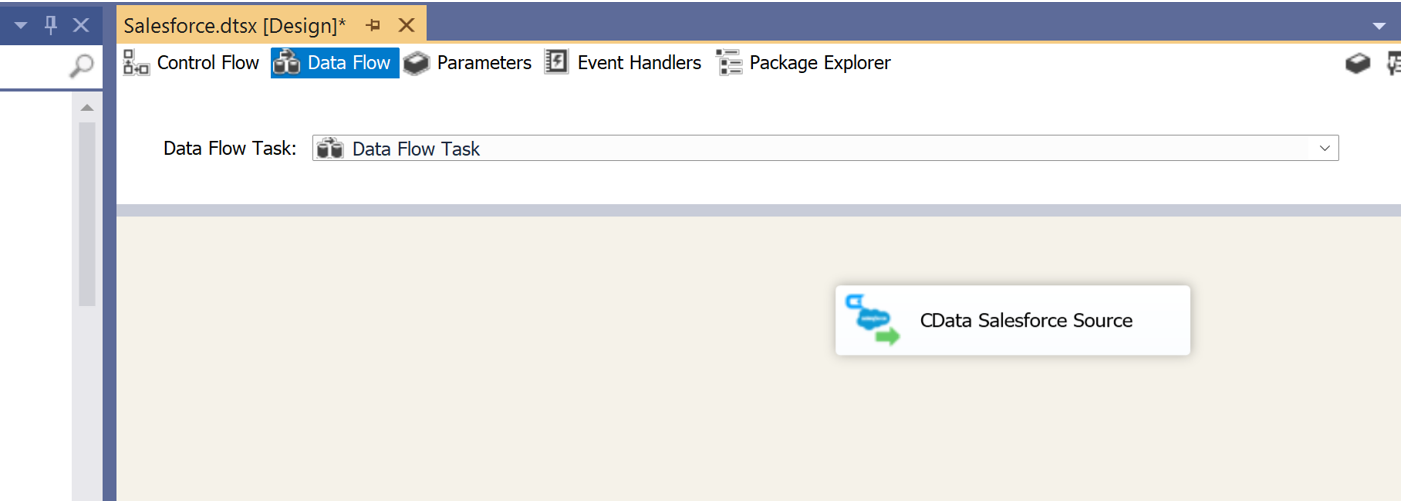Click the Control Flow tab icon
The width and height of the screenshot is (1401, 501).
coord(136,63)
